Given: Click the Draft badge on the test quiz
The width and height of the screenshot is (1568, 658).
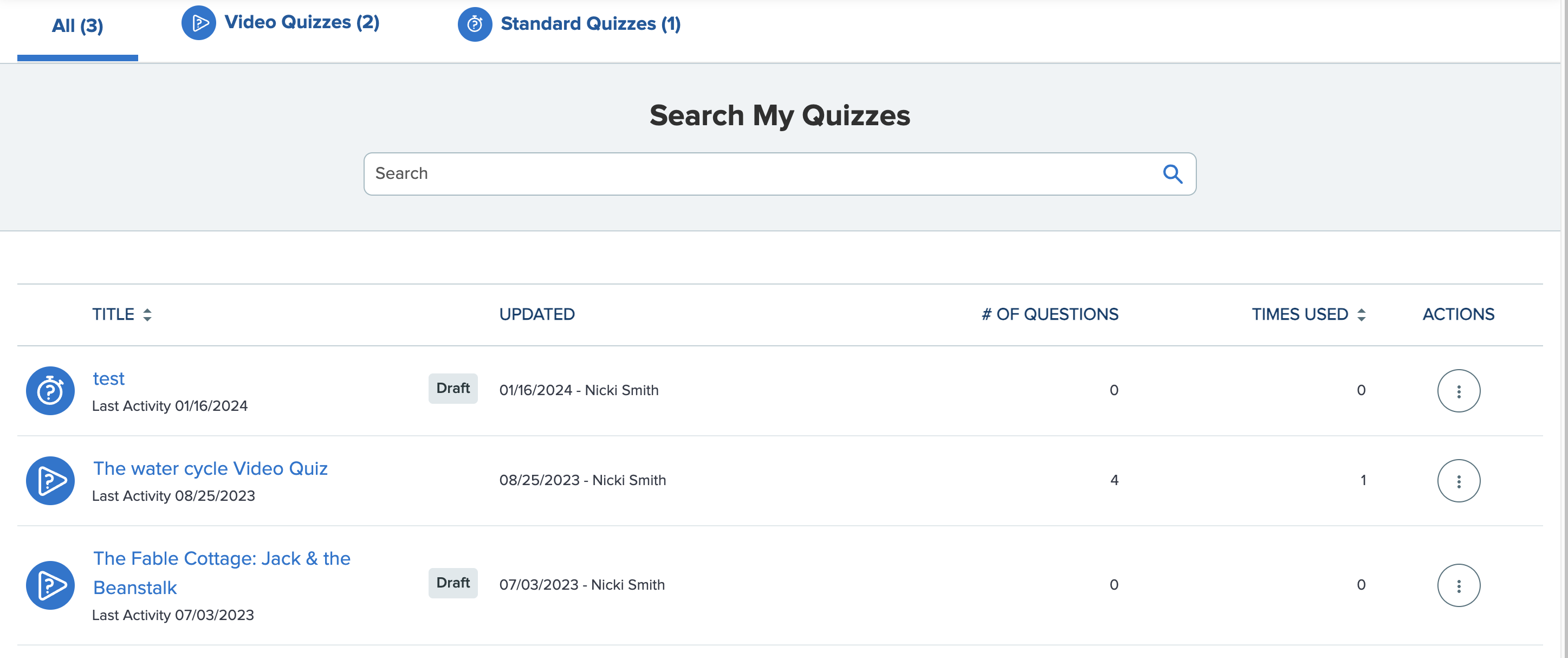Looking at the screenshot, I should click(453, 388).
